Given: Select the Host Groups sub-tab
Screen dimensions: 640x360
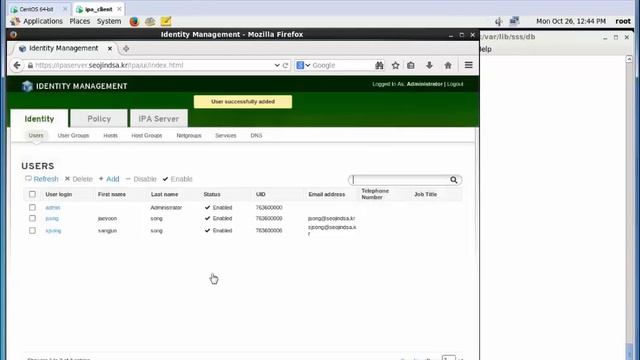Looking at the screenshot, I should pos(147,136).
